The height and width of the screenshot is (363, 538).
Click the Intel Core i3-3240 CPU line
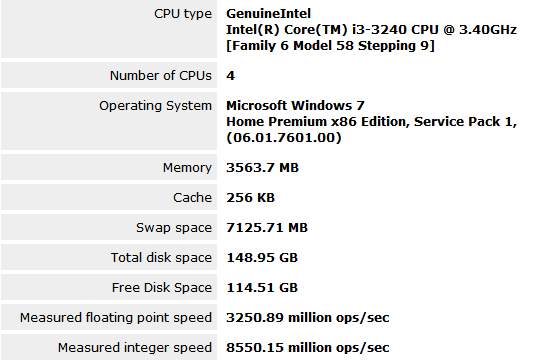point(371,30)
